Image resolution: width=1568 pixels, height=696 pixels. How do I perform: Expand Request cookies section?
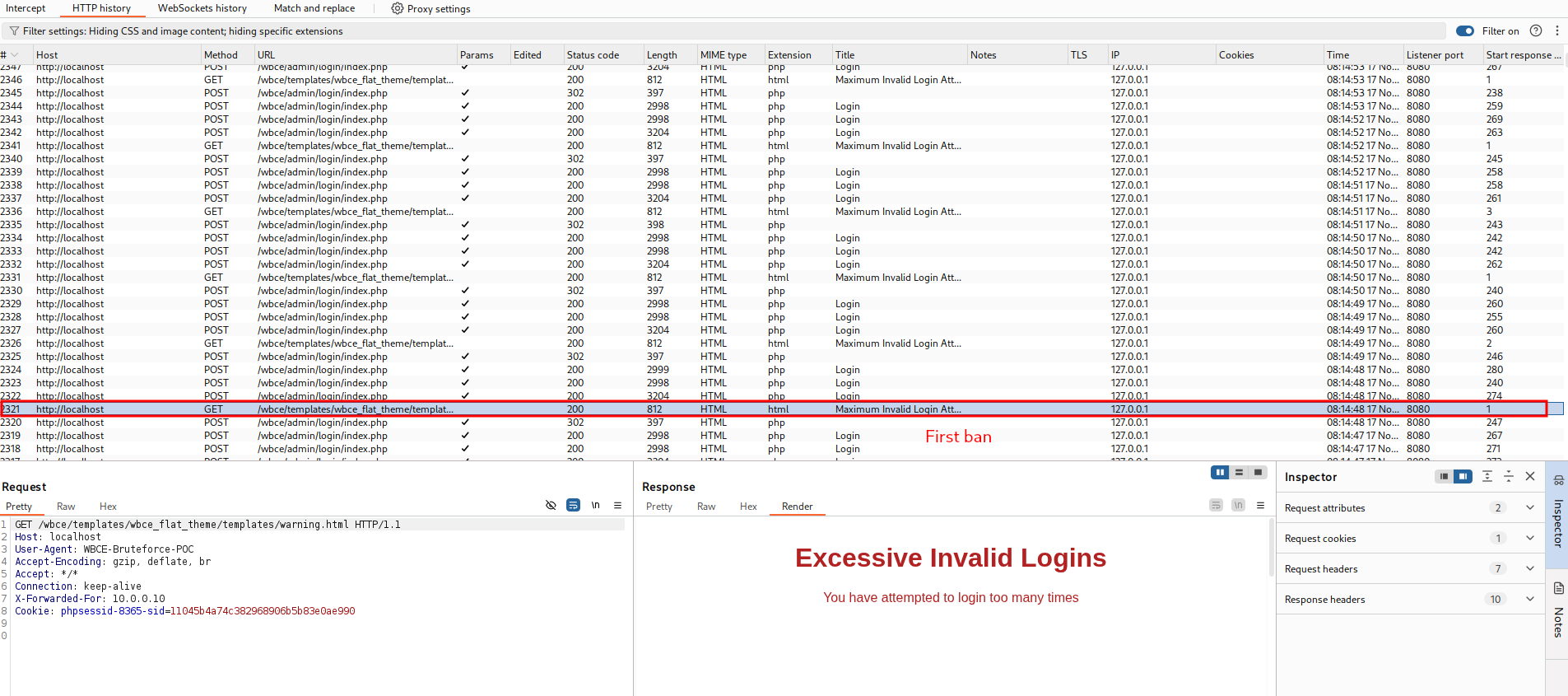pyautogui.click(x=1530, y=538)
